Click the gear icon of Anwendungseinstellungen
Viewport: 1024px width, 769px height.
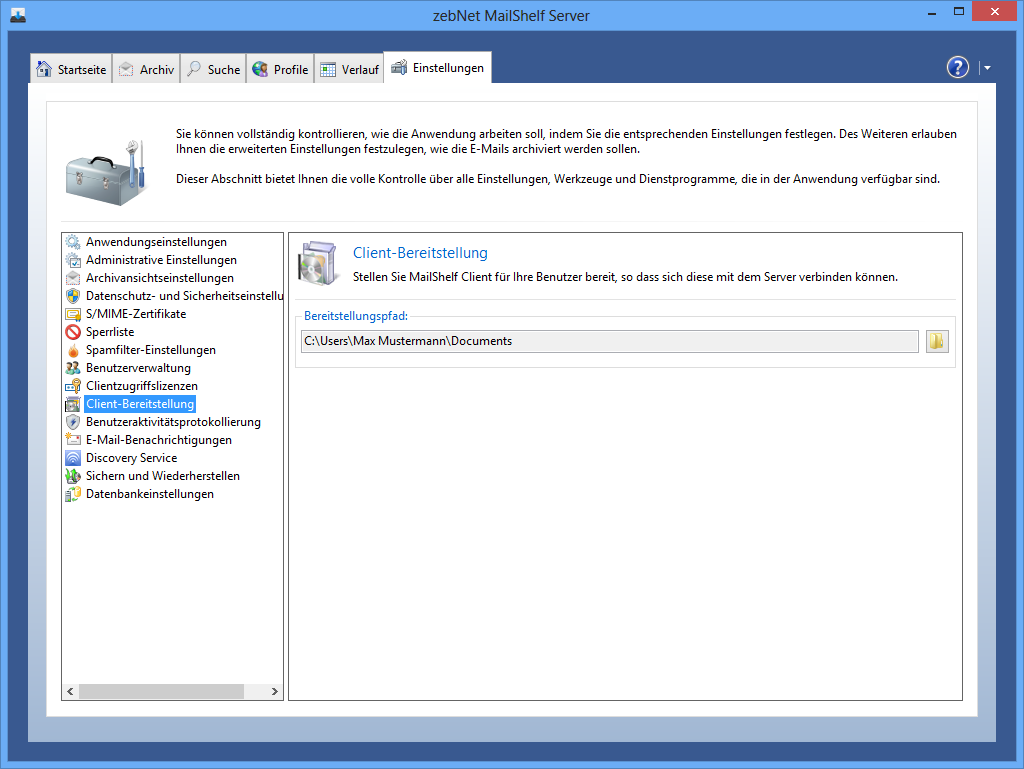click(x=73, y=242)
